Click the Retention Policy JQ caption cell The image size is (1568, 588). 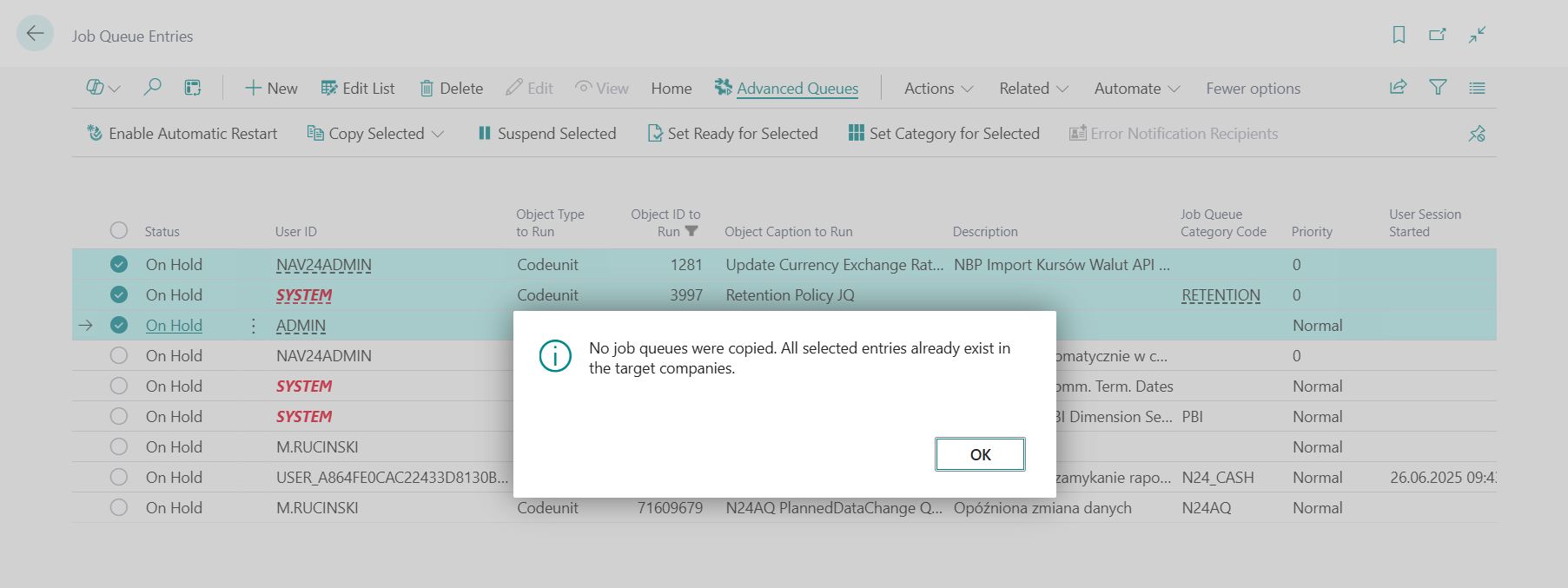790,294
